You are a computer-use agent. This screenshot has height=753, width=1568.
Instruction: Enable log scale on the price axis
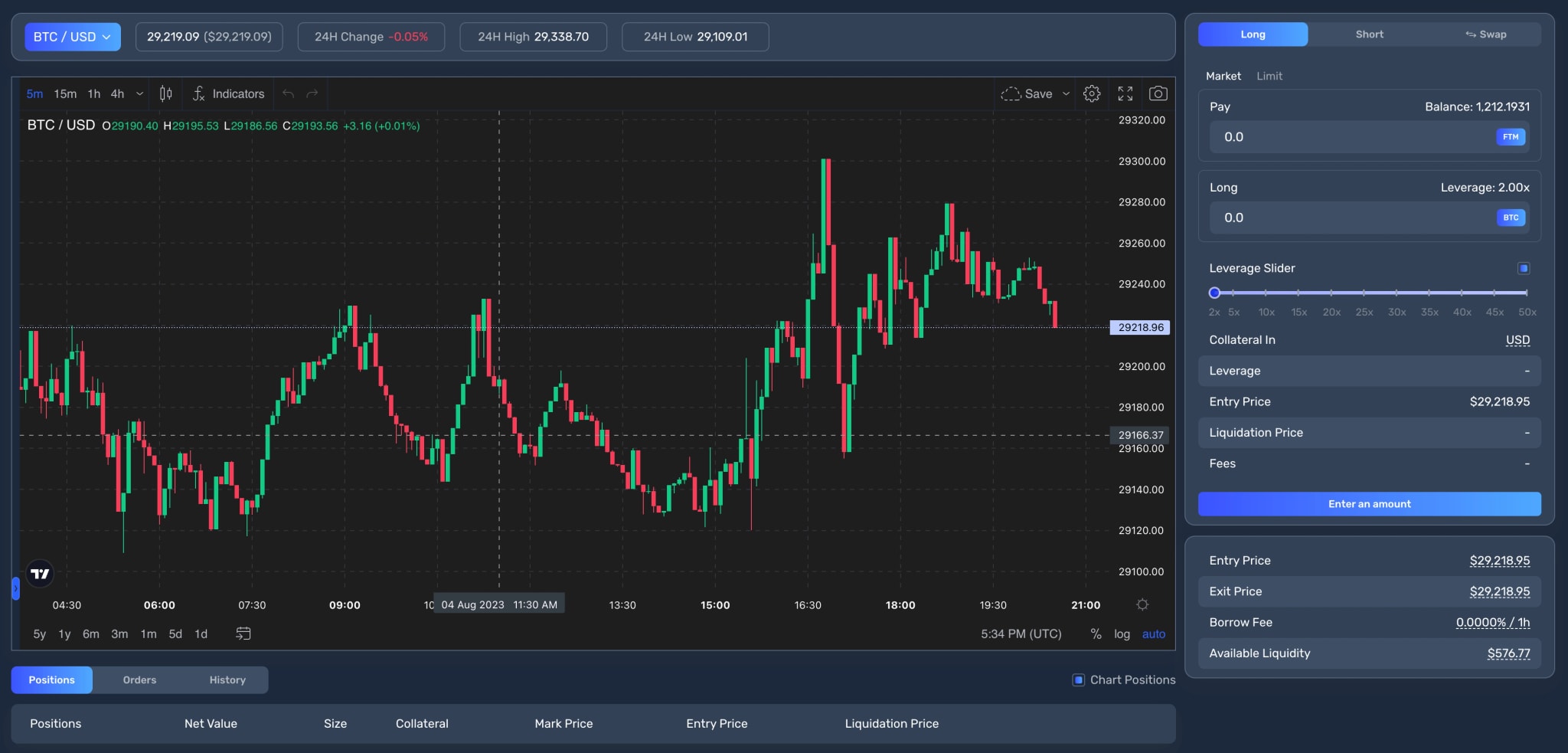(1122, 634)
